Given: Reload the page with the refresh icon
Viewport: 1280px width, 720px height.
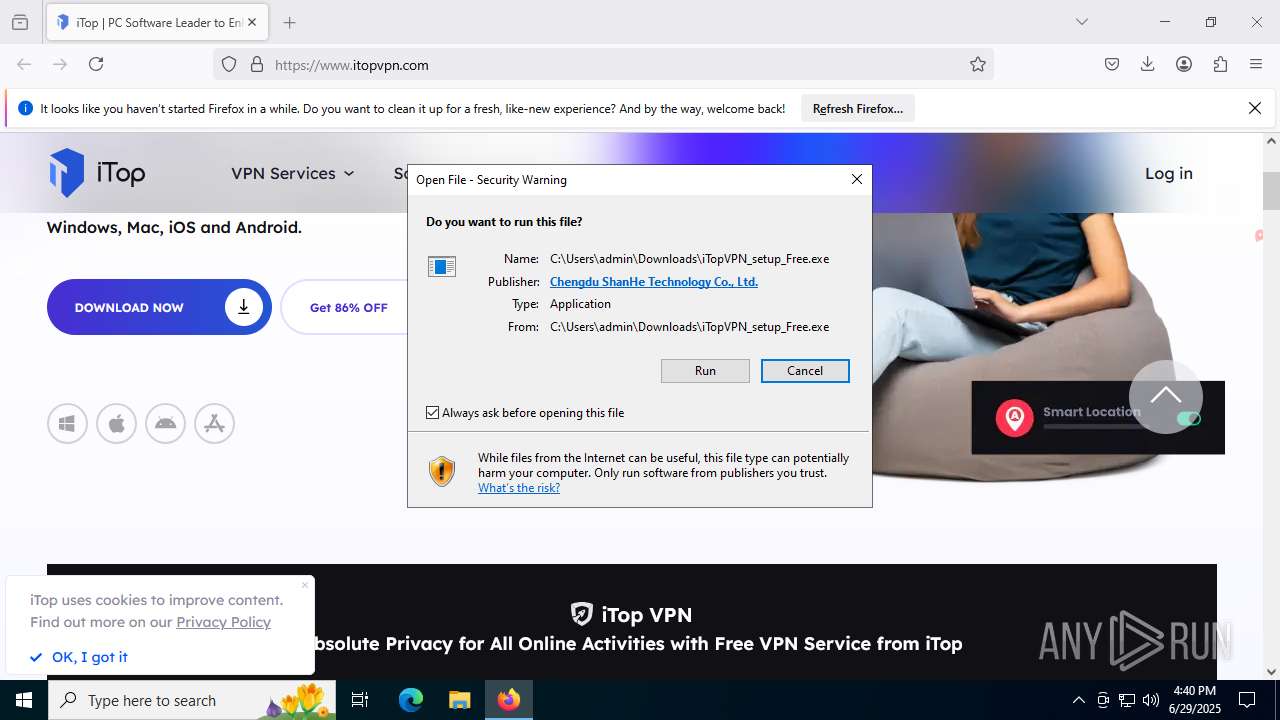Looking at the screenshot, I should click(96, 64).
